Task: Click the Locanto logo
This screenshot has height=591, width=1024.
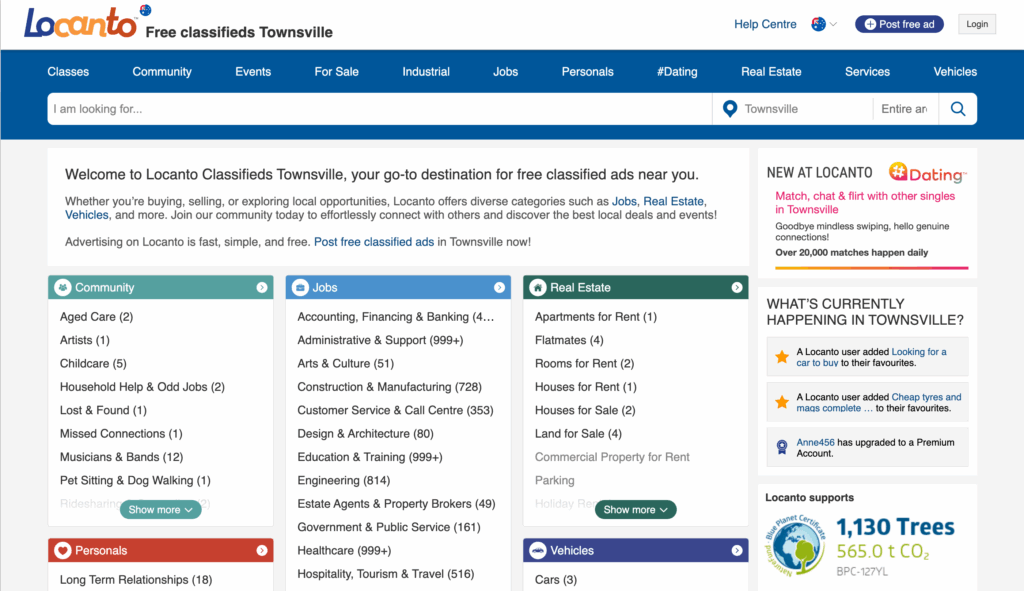Action: click(x=80, y=23)
